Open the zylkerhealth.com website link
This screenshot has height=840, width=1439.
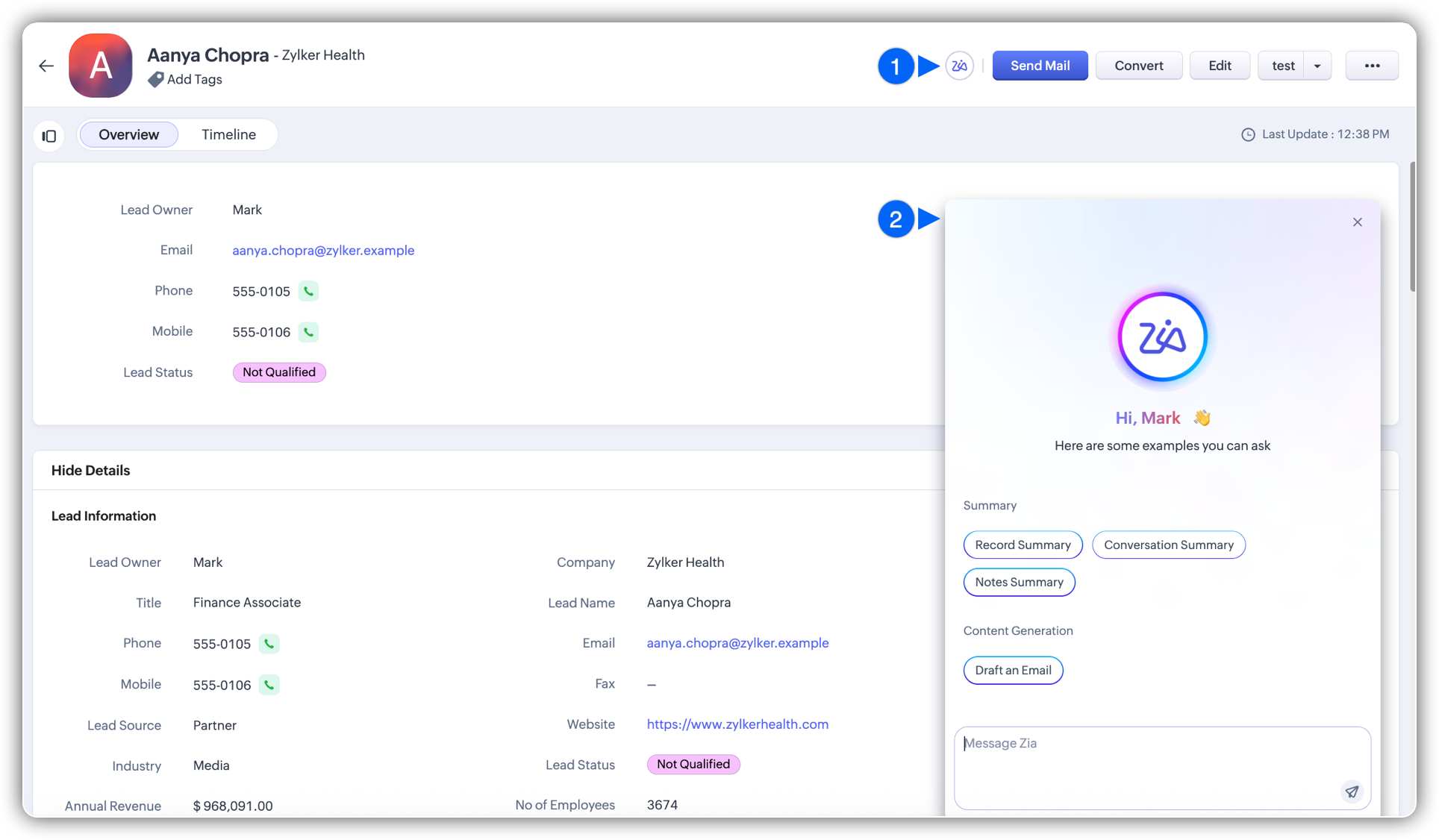tap(737, 724)
